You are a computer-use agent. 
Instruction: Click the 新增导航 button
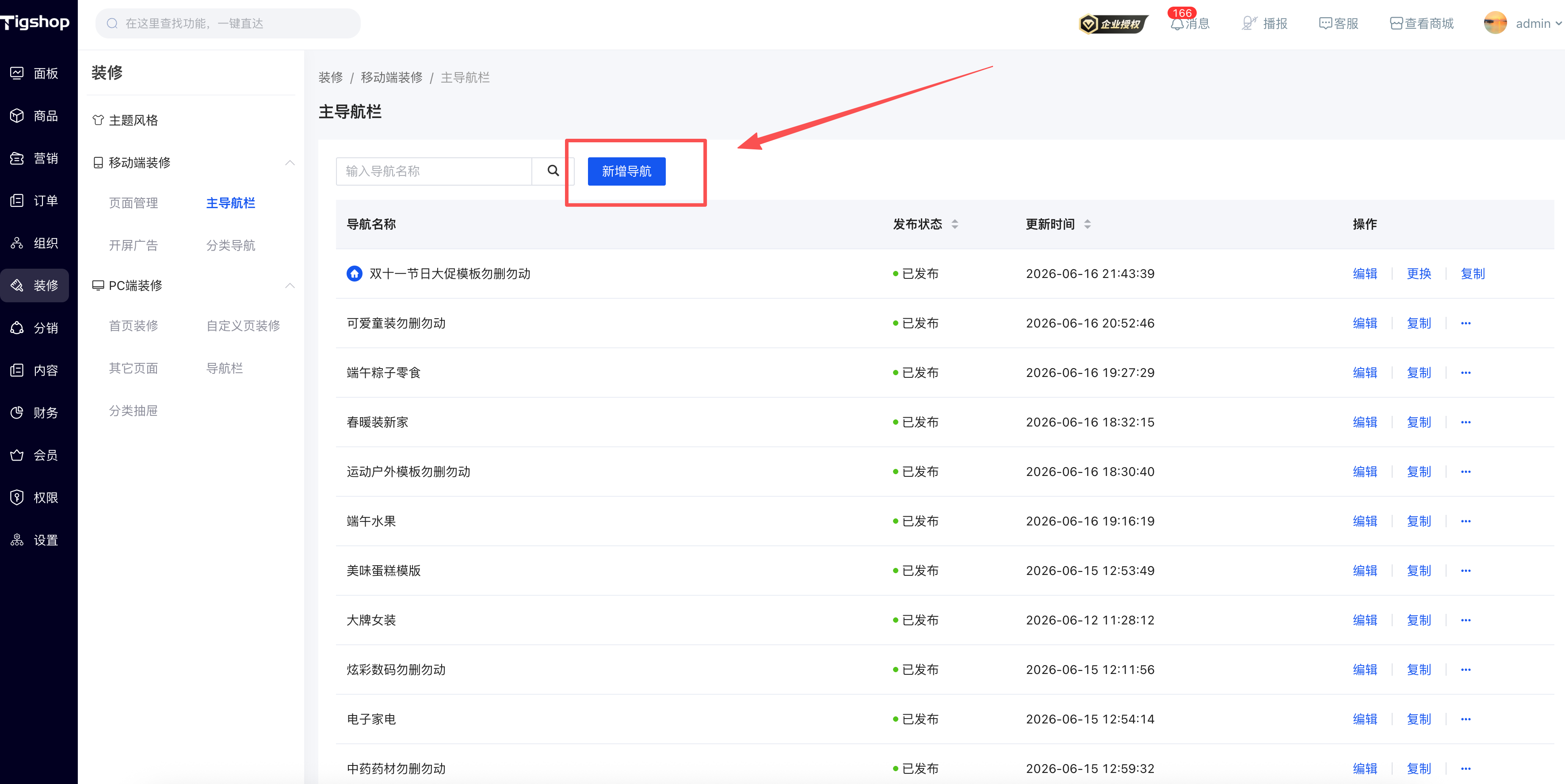click(x=626, y=171)
